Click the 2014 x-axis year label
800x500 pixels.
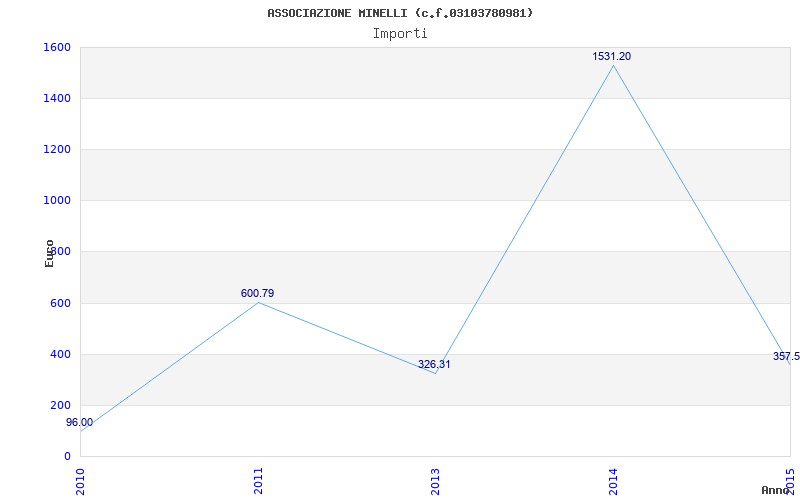pyautogui.click(x=613, y=481)
